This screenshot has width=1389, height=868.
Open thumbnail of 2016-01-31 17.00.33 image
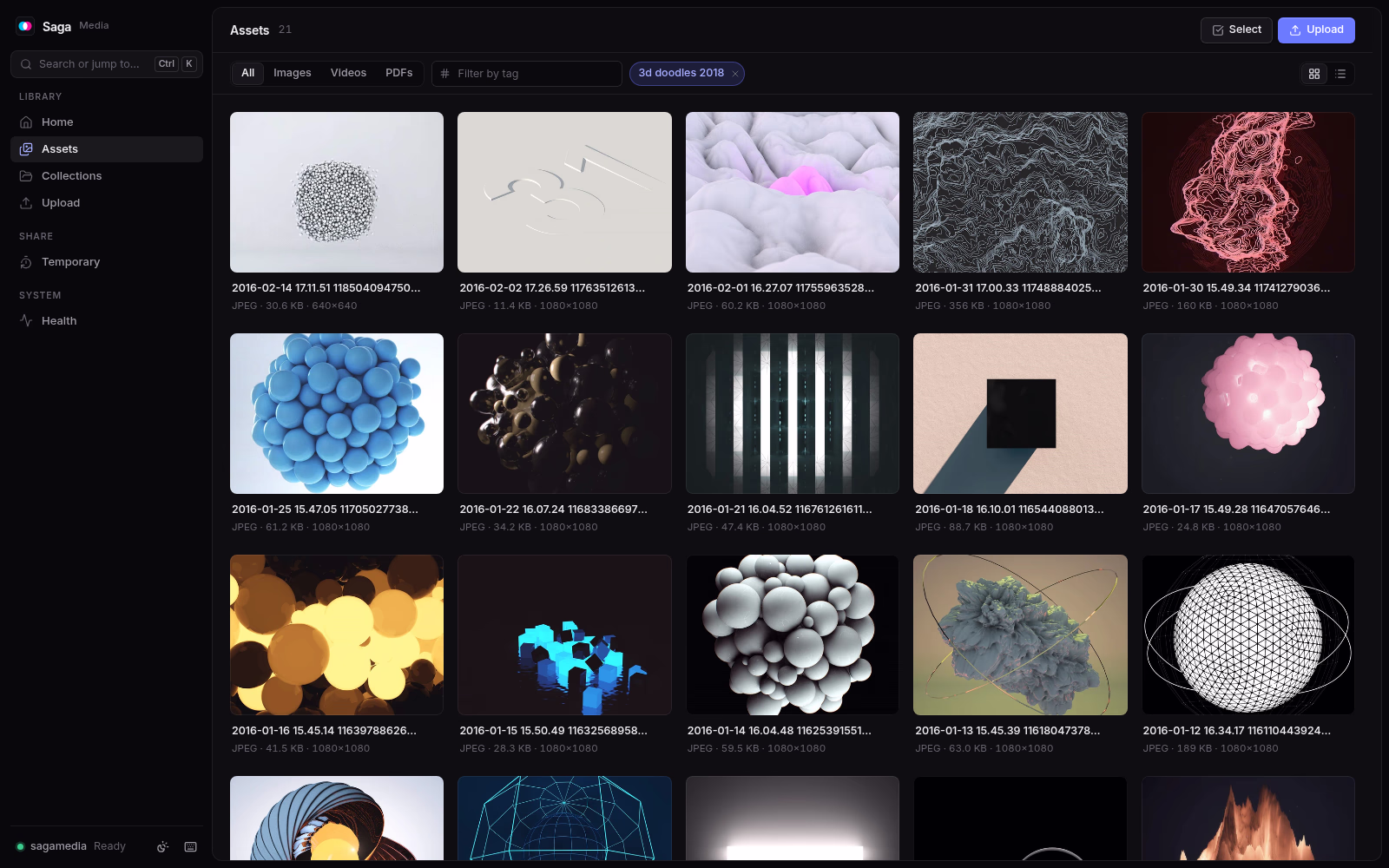[1020, 192]
